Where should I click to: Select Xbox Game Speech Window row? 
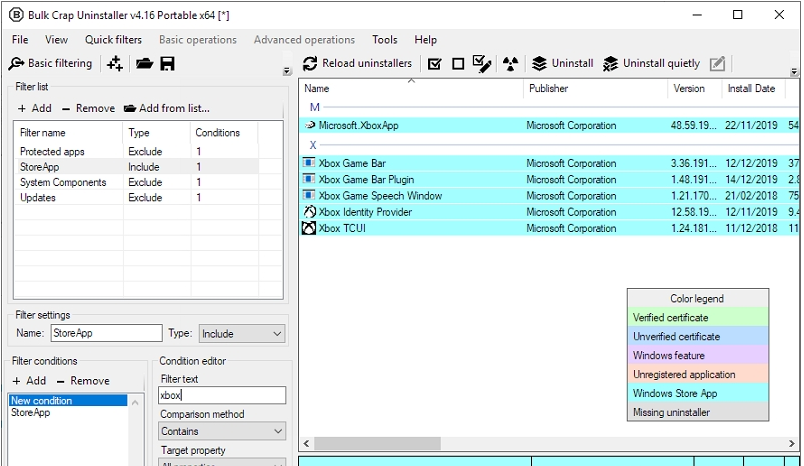[549, 196]
